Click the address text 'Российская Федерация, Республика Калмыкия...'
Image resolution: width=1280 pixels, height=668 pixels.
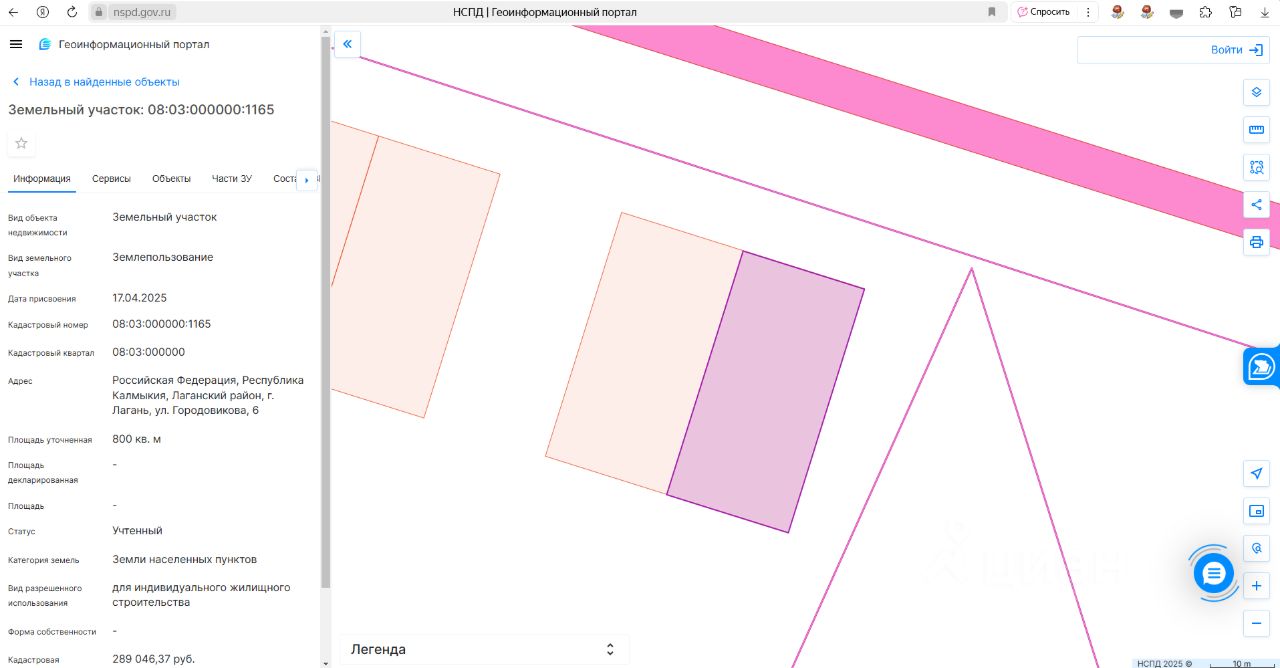(x=208, y=395)
